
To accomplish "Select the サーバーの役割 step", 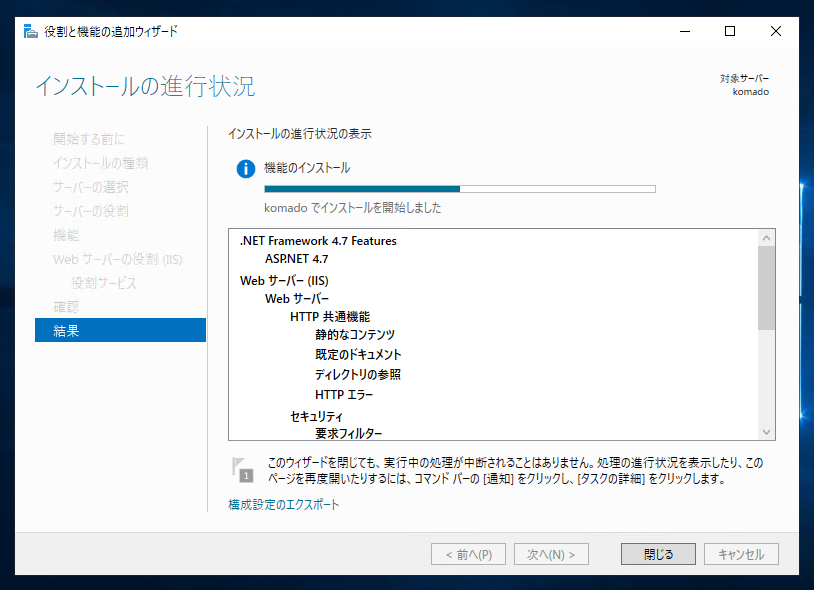I will (x=90, y=211).
